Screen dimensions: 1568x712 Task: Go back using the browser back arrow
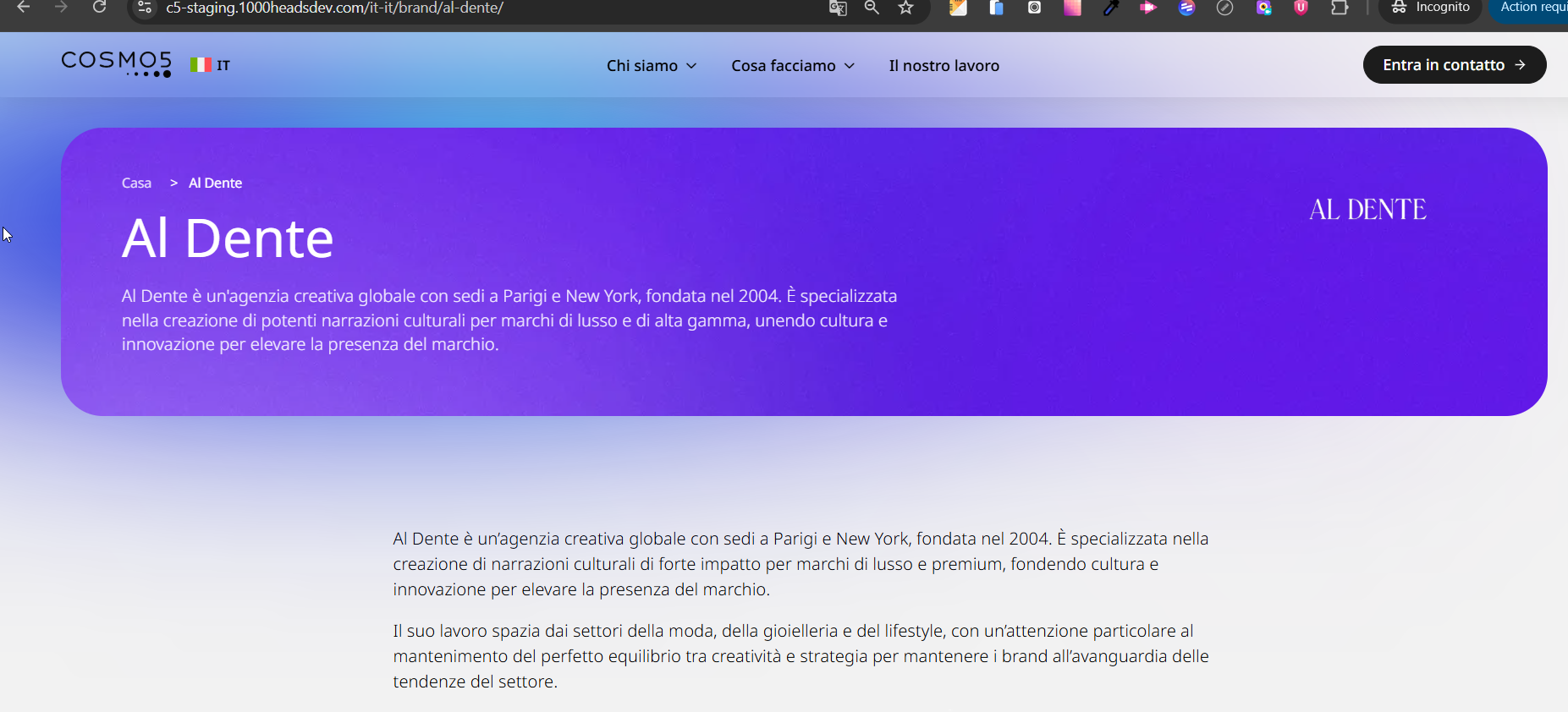click(x=24, y=7)
